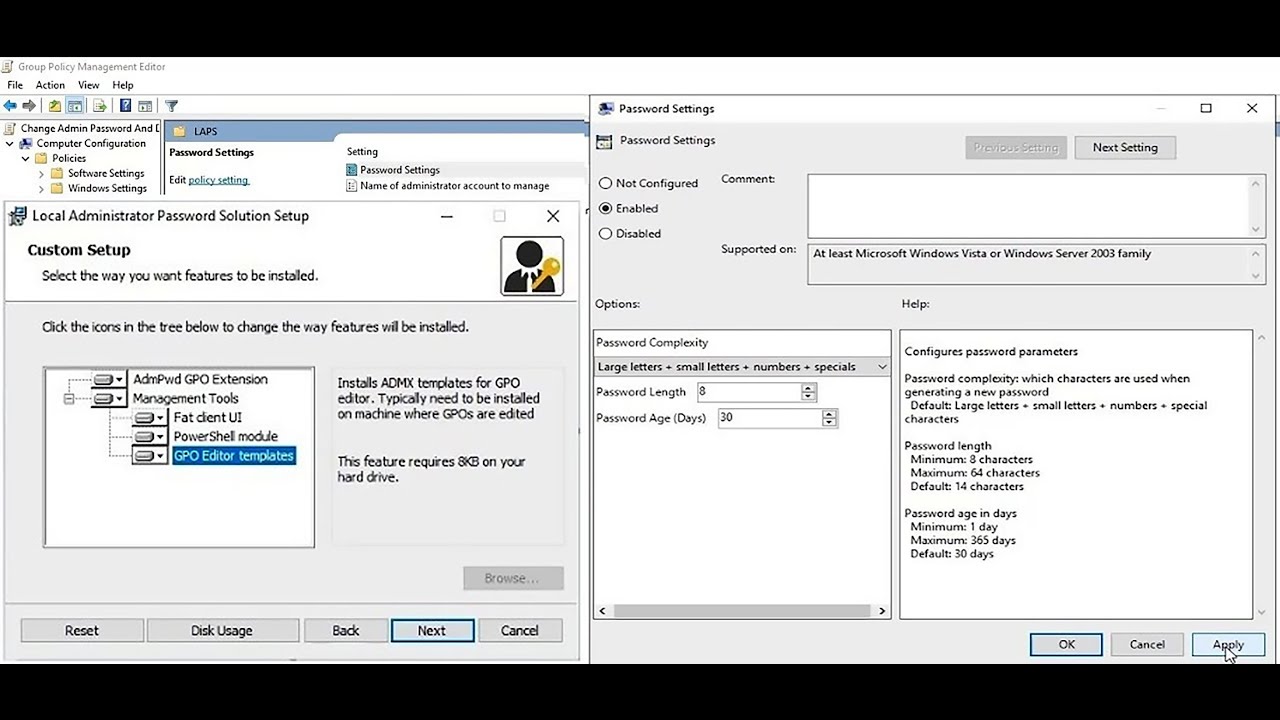
Task: Click the LAPS folder icon in the header
Action: (180, 131)
